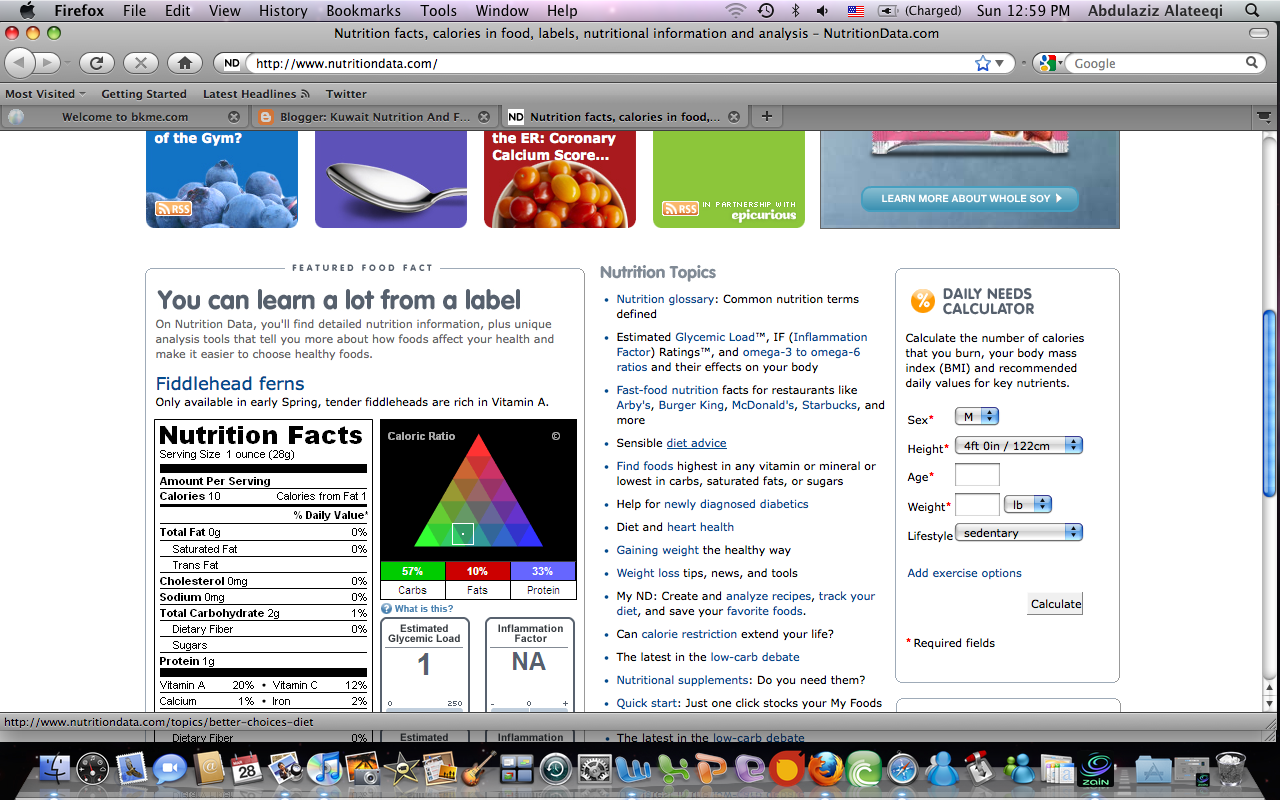Focus the Google search field

(x=1157, y=63)
